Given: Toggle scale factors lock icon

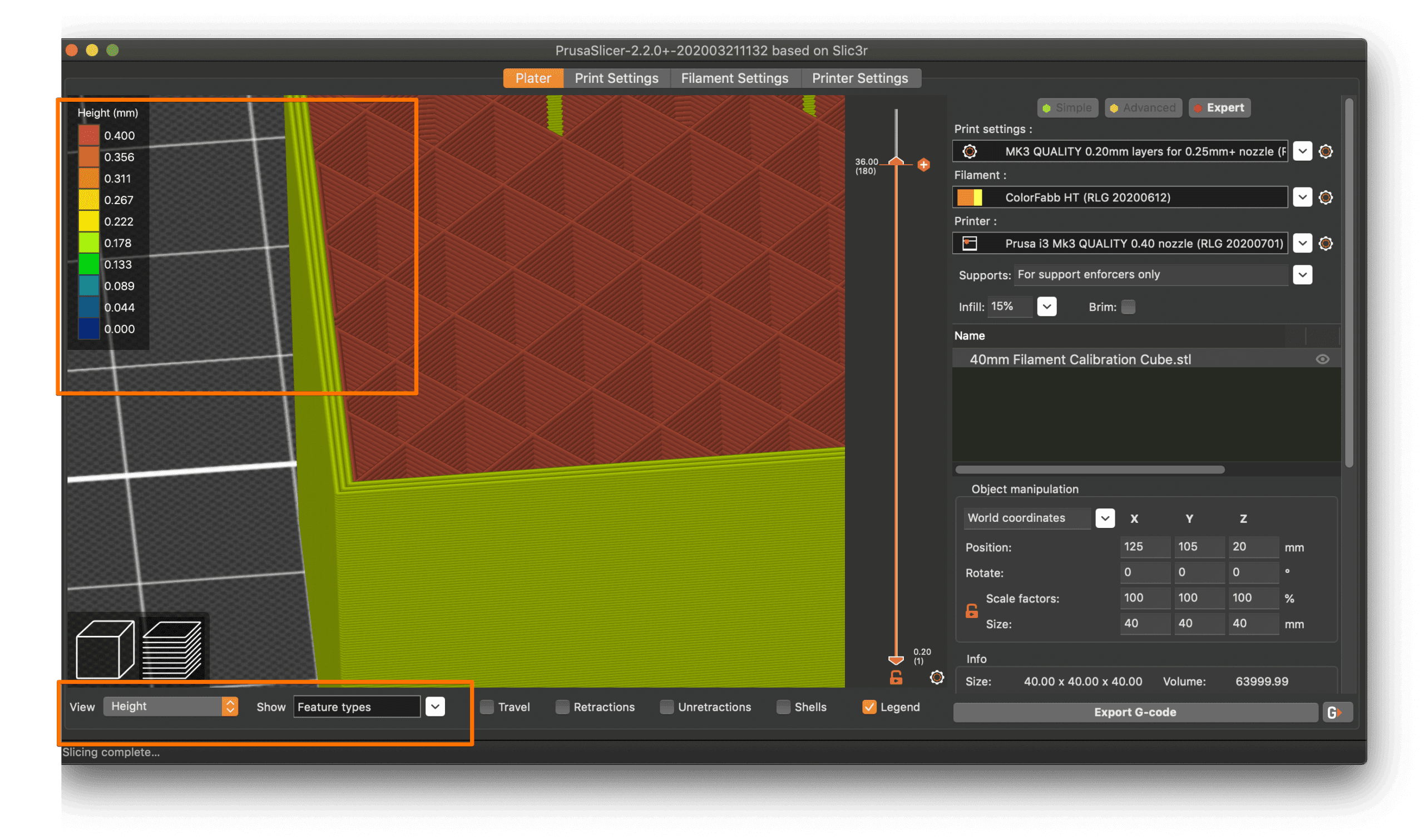Looking at the screenshot, I should click(x=972, y=611).
